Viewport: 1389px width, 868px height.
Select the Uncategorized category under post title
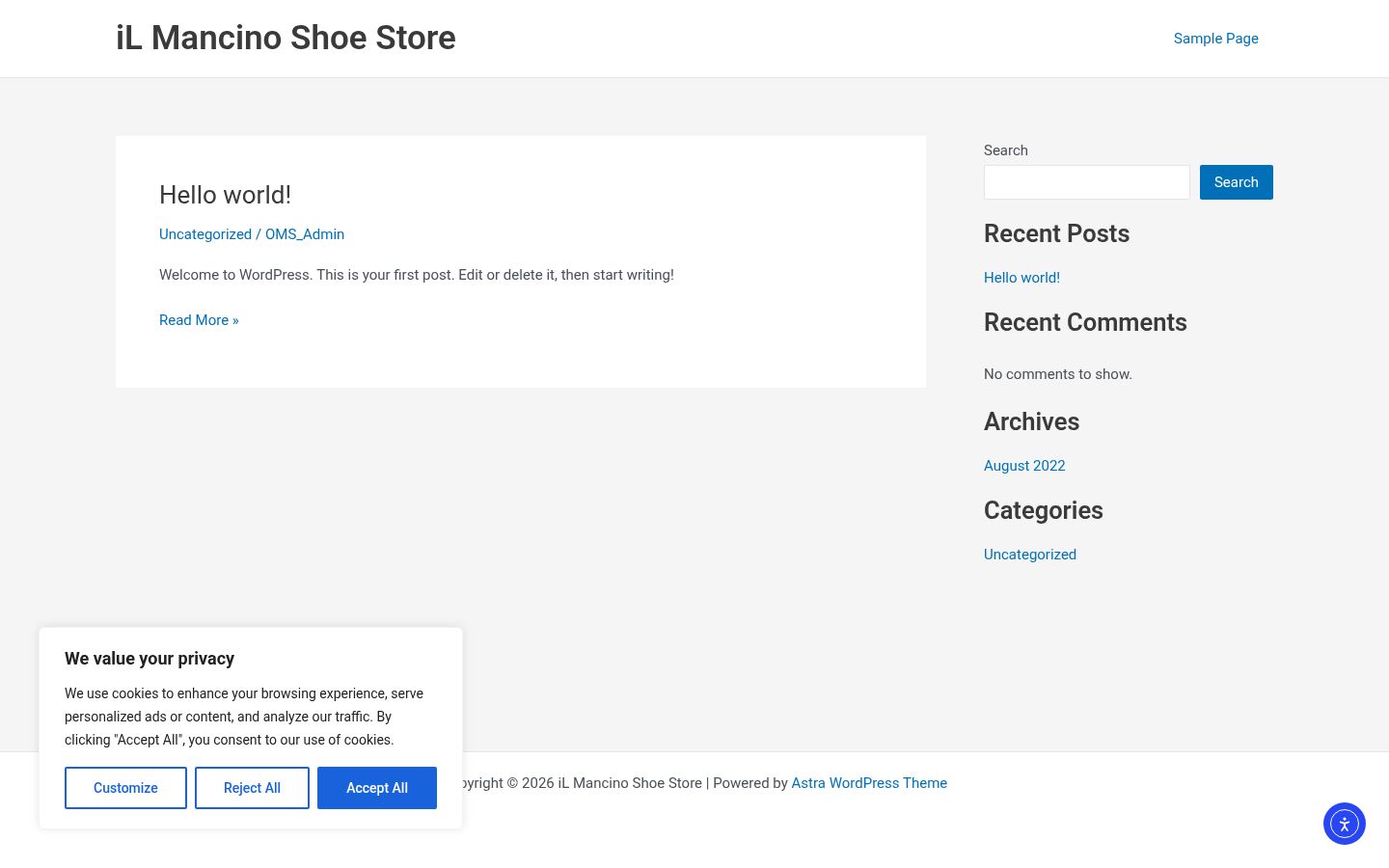pos(205,234)
